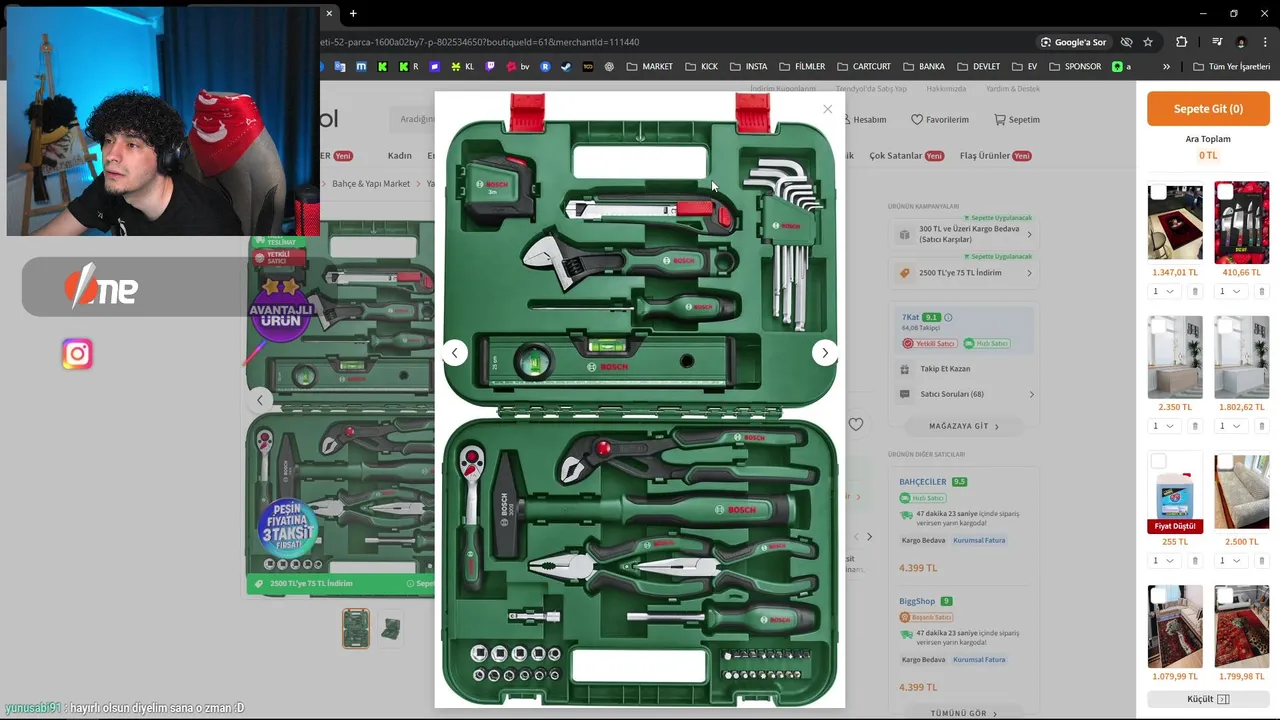Check the sofa item priced 2.500 TL
The height and width of the screenshot is (720, 1280).
point(1225,461)
